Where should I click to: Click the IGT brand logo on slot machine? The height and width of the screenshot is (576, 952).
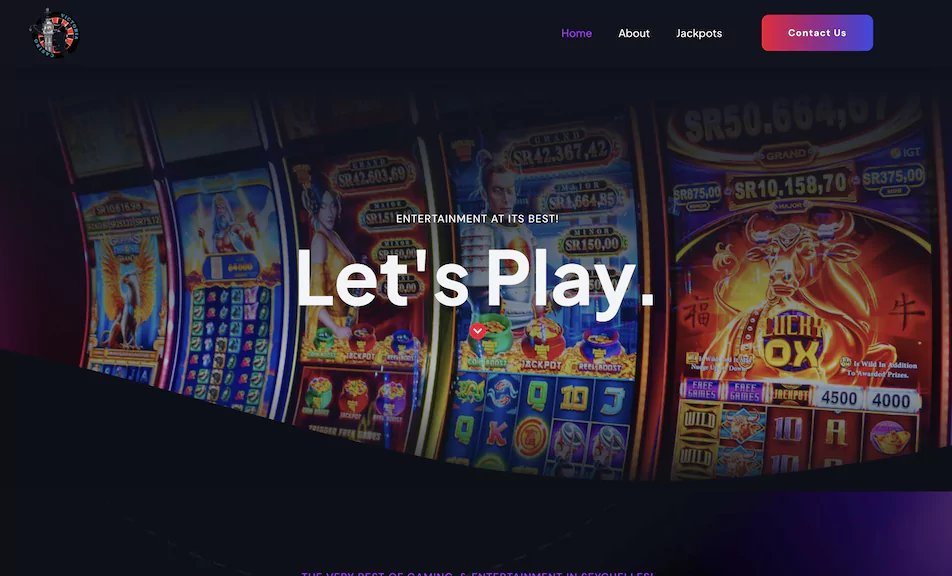tap(906, 152)
